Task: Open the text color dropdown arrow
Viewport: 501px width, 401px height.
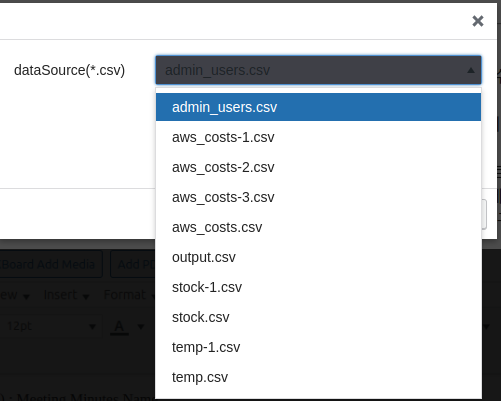Action: click(x=141, y=327)
